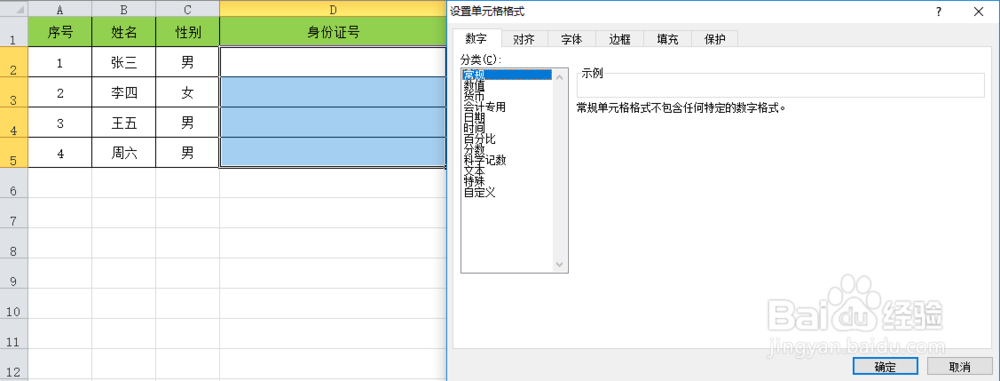Select row 3 header
The width and height of the screenshot is (1000, 381).
[x=13, y=93]
